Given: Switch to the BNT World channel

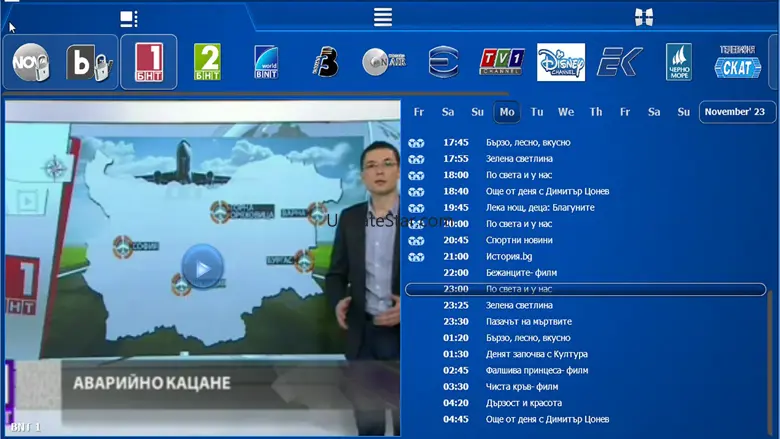Looking at the screenshot, I should point(266,62).
